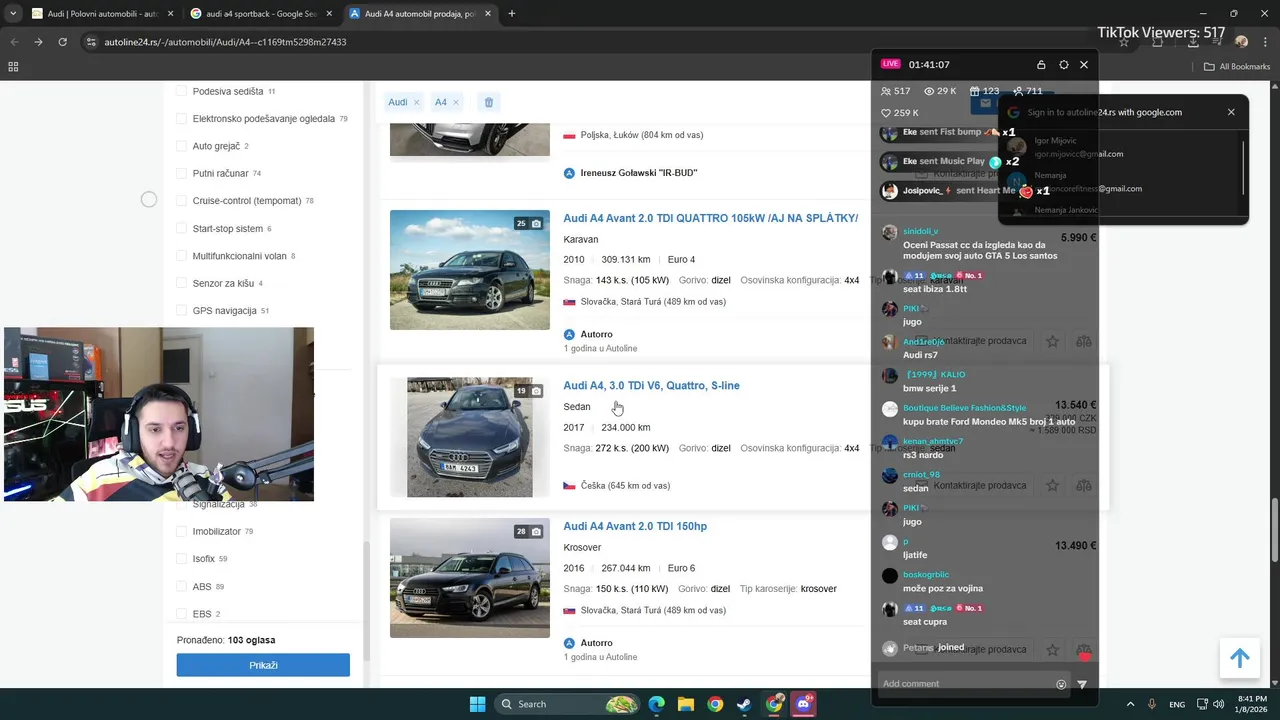Open the Chrome apps grid in bookmarks bar
The image size is (1280, 720).
point(13,67)
